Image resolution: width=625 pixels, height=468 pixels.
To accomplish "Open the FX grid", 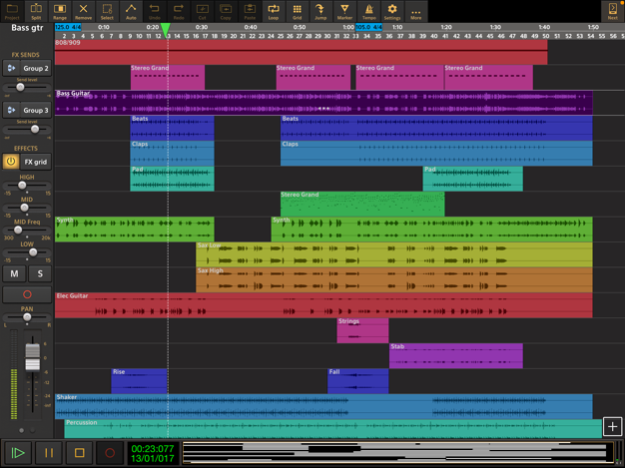I will pos(36,161).
